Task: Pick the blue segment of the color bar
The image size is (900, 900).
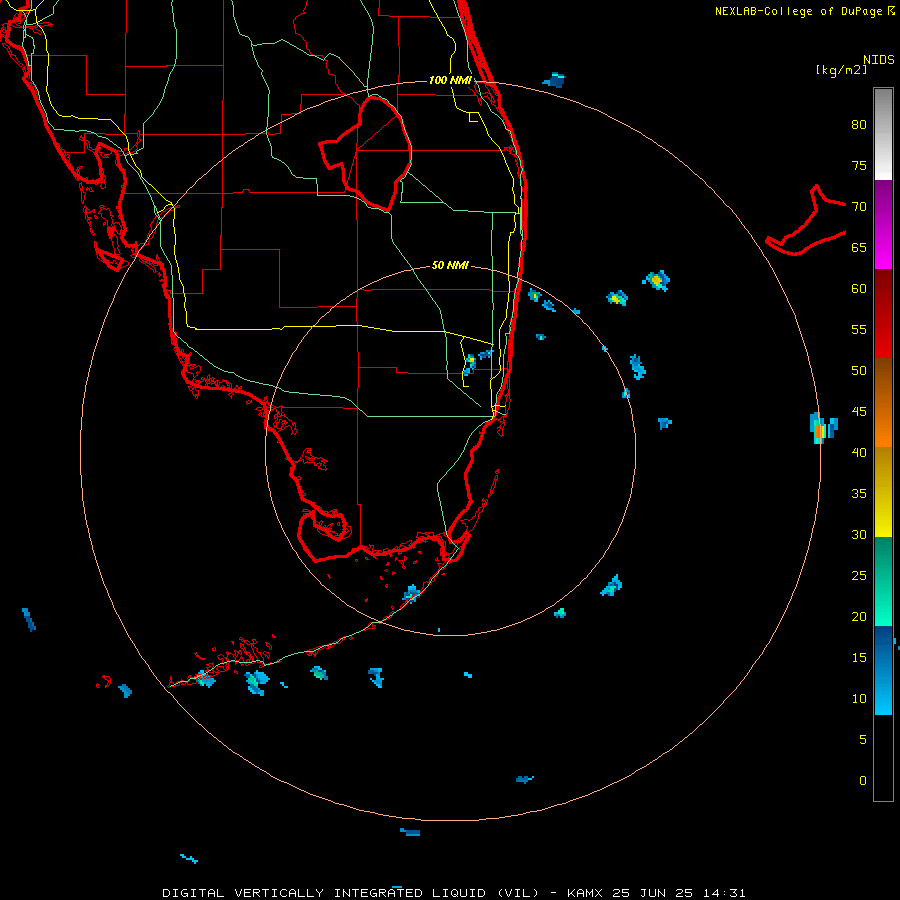Action: [883, 670]
